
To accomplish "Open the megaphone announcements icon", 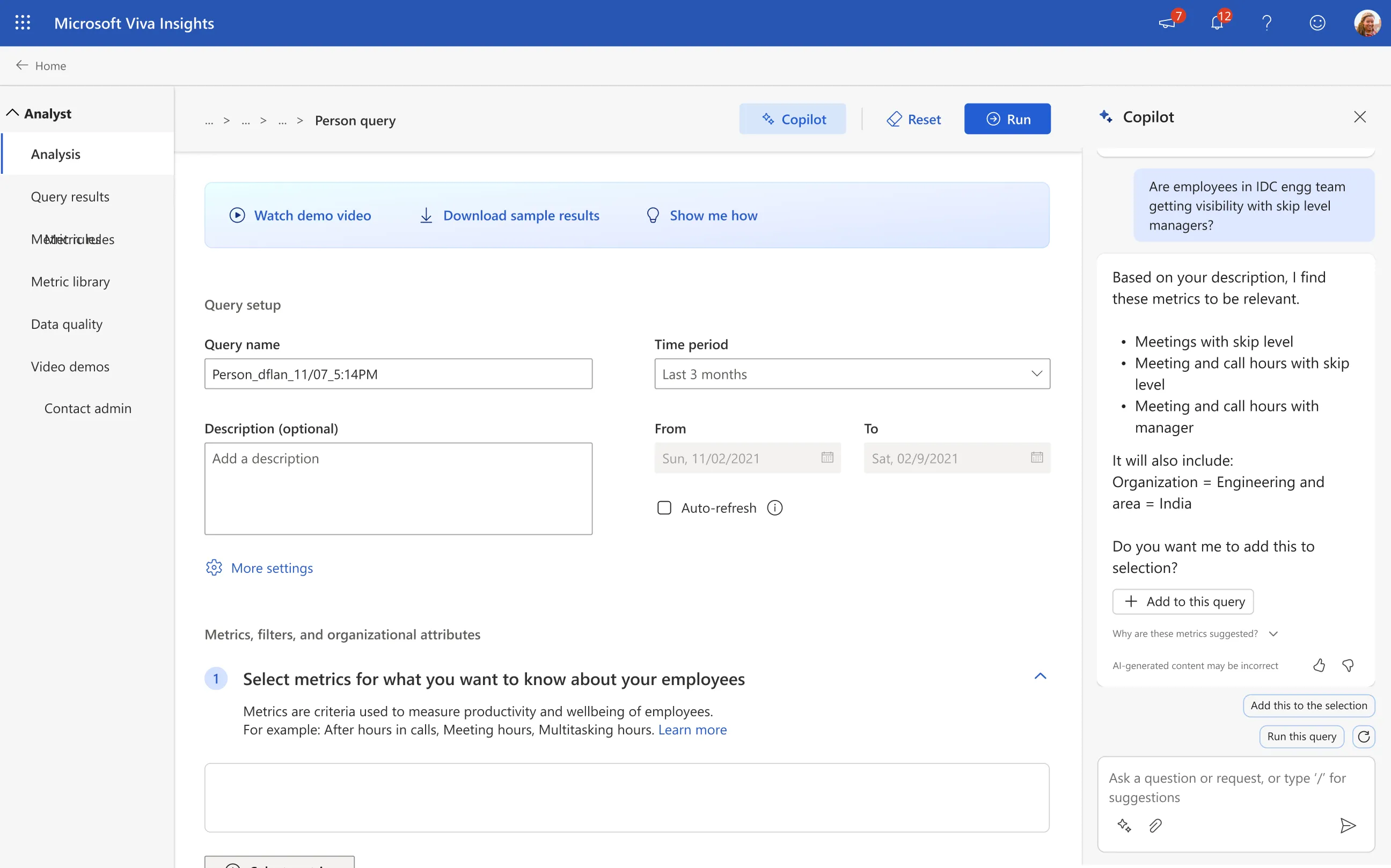I will point(1167,23).
